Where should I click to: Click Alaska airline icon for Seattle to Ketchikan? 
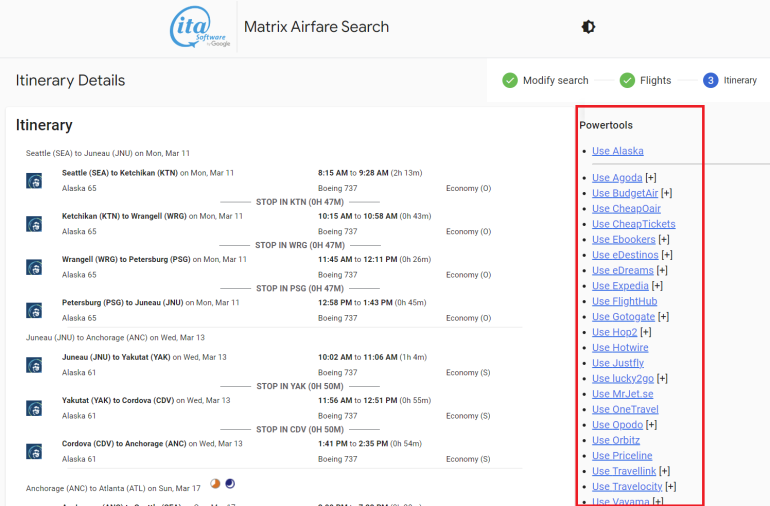click(x=34, y=180)
